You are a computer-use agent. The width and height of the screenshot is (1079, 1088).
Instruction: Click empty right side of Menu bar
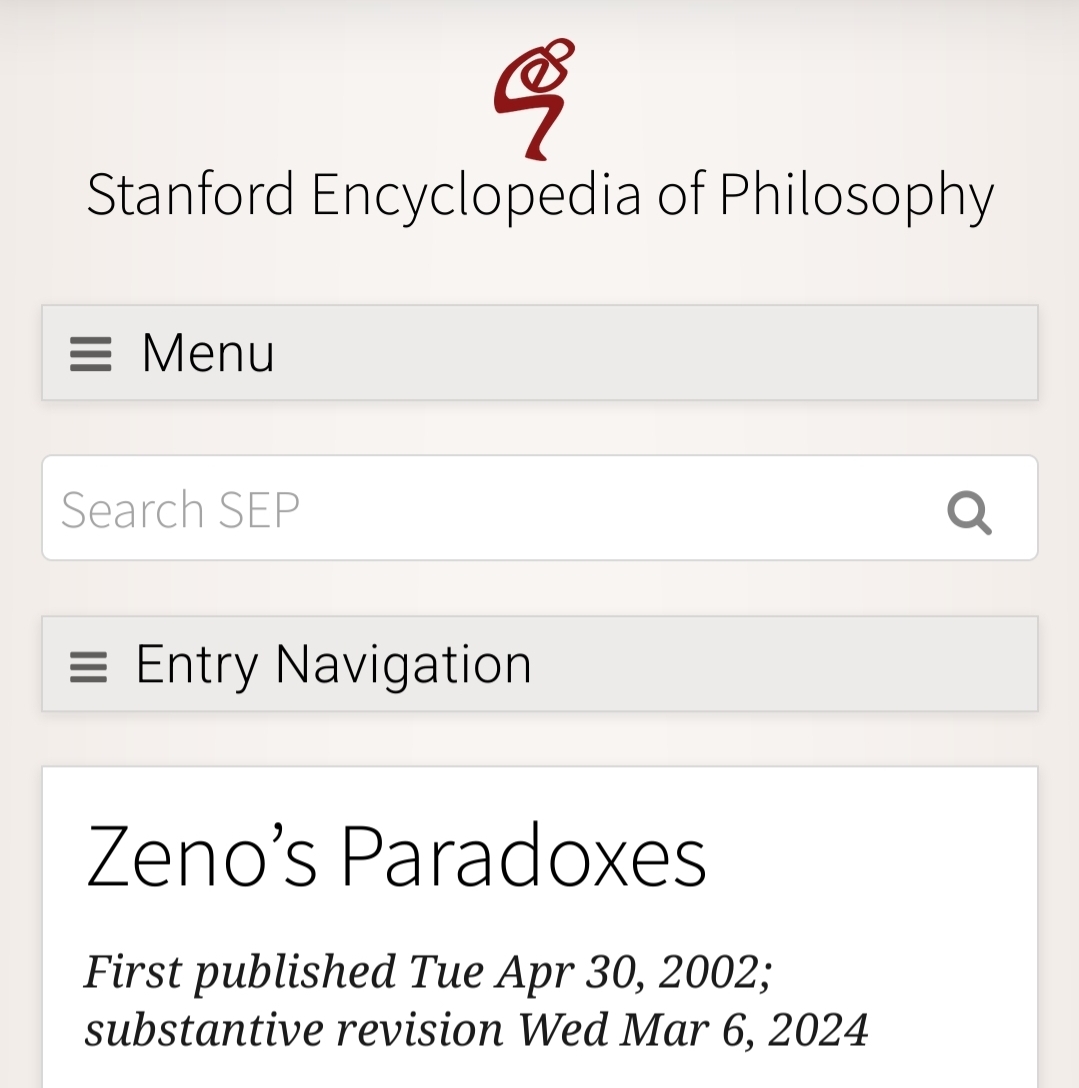coord(800,353)
